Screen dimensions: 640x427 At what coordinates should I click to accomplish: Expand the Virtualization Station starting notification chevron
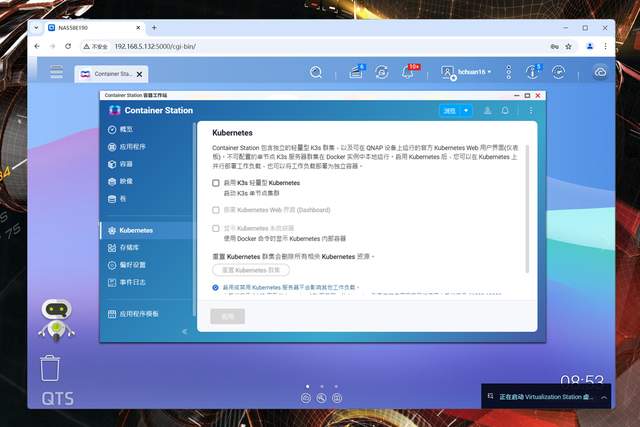pos(604,397)
